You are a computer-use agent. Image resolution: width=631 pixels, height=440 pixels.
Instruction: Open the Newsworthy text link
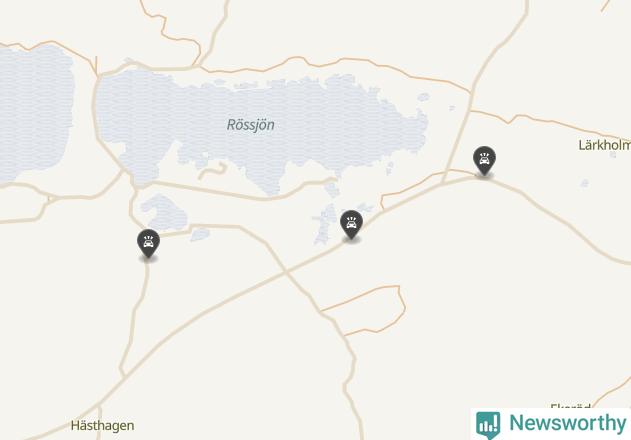(567, 423)
